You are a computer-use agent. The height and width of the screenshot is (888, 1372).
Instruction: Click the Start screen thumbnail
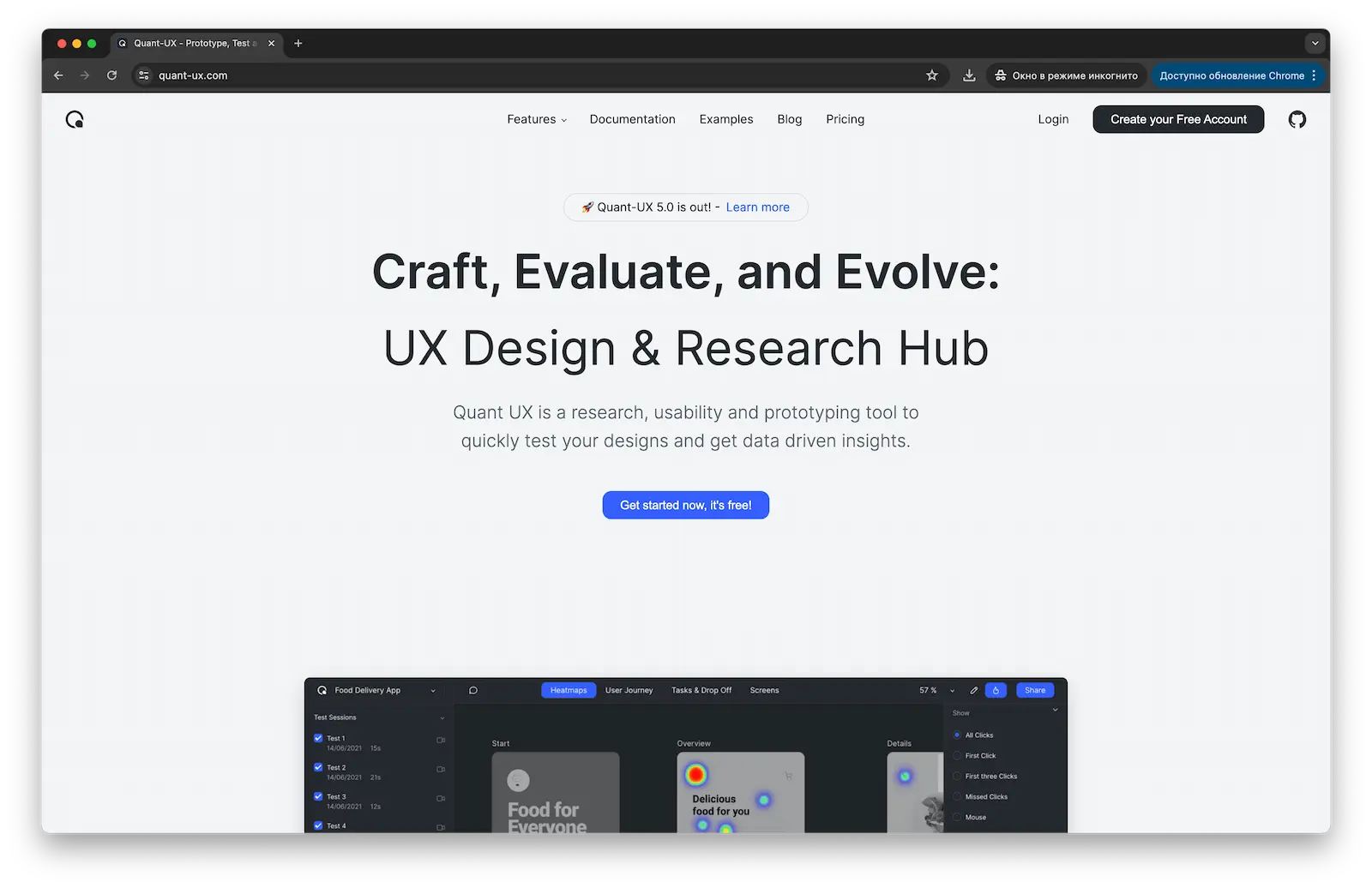[x=555, y=792]
